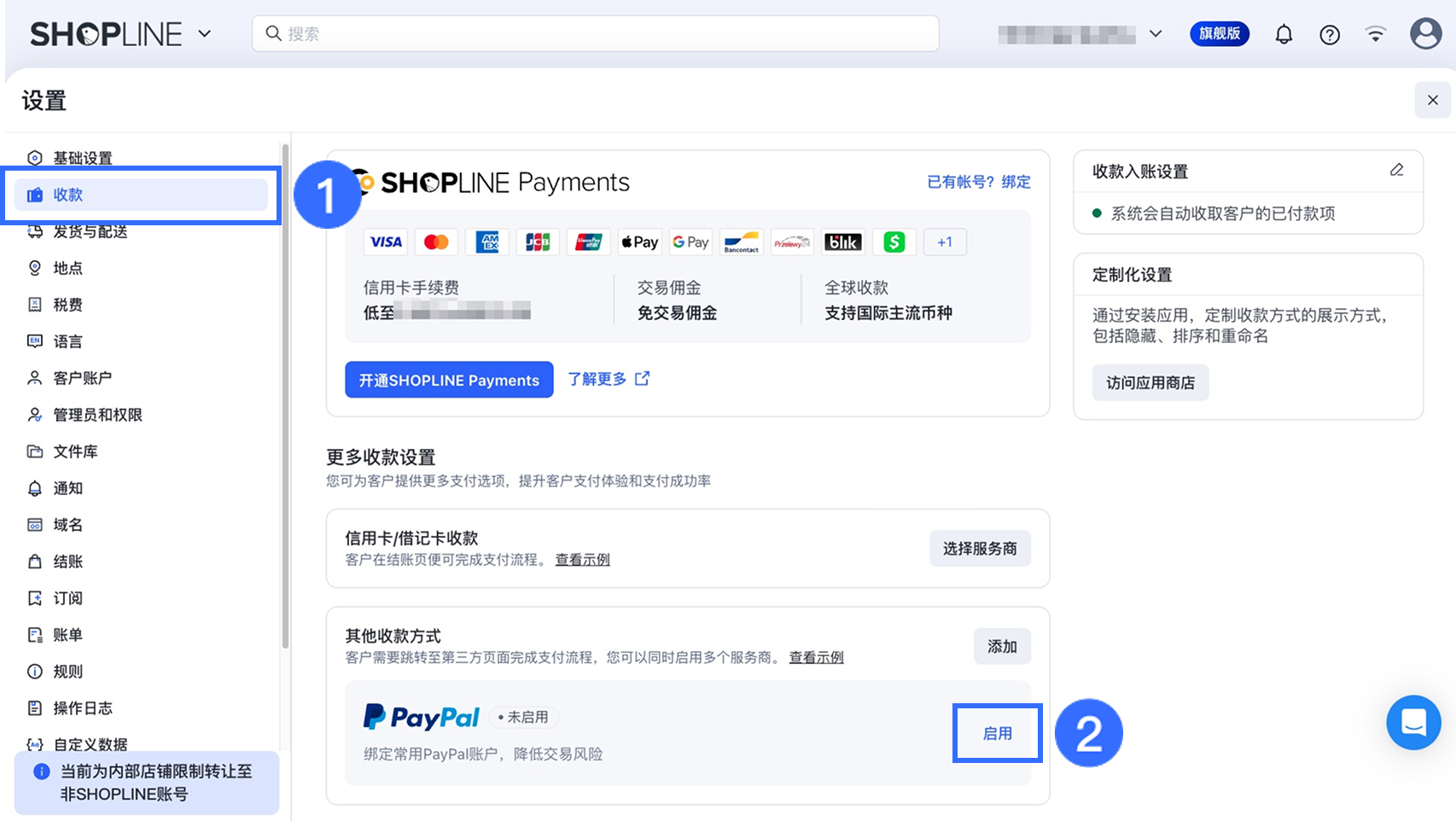Select the Mastercard payment logo
The image size is (1456, 821).
[x=436, y=242]
